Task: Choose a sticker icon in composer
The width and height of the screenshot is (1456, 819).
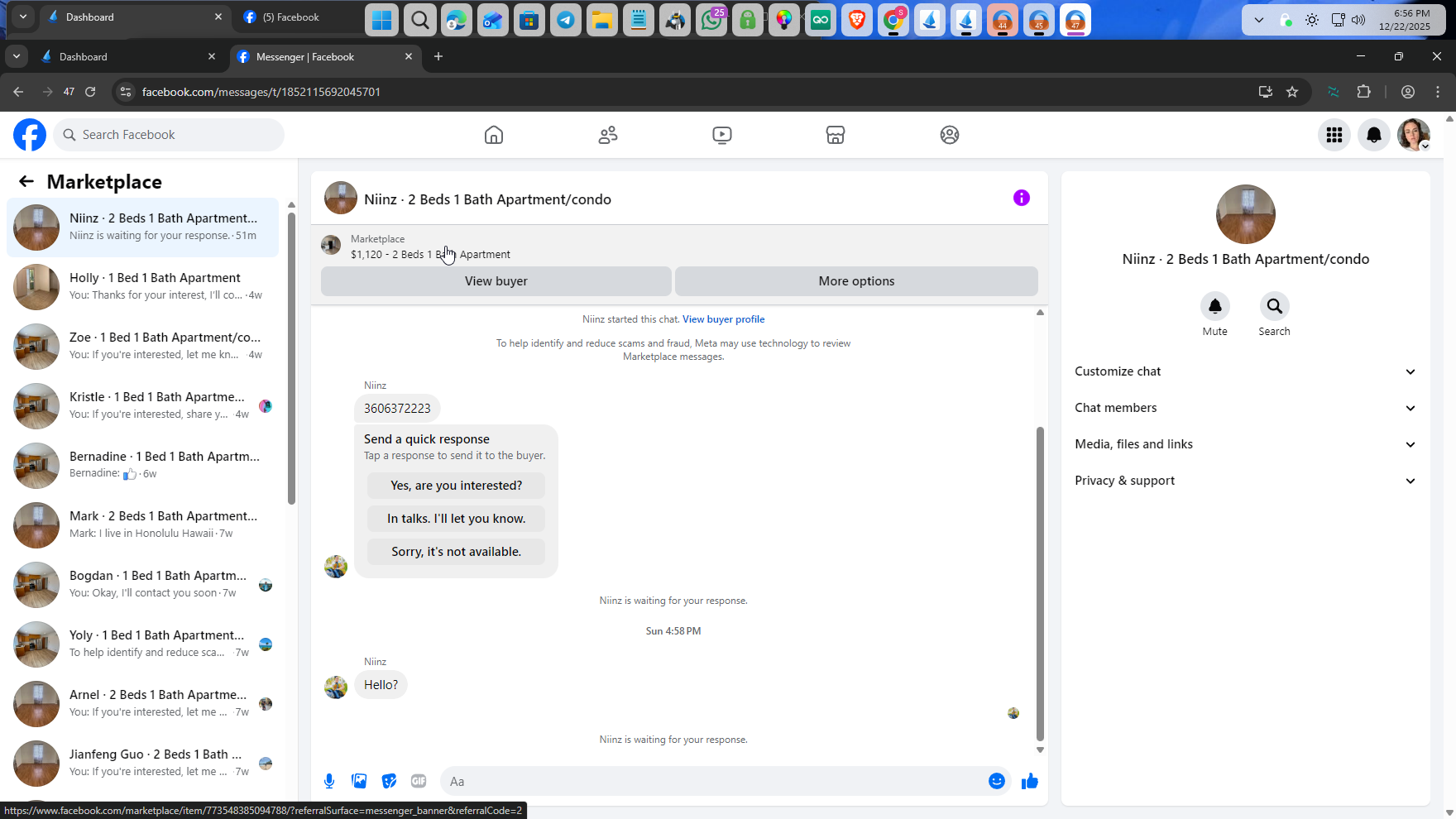Action: [389, 781]
